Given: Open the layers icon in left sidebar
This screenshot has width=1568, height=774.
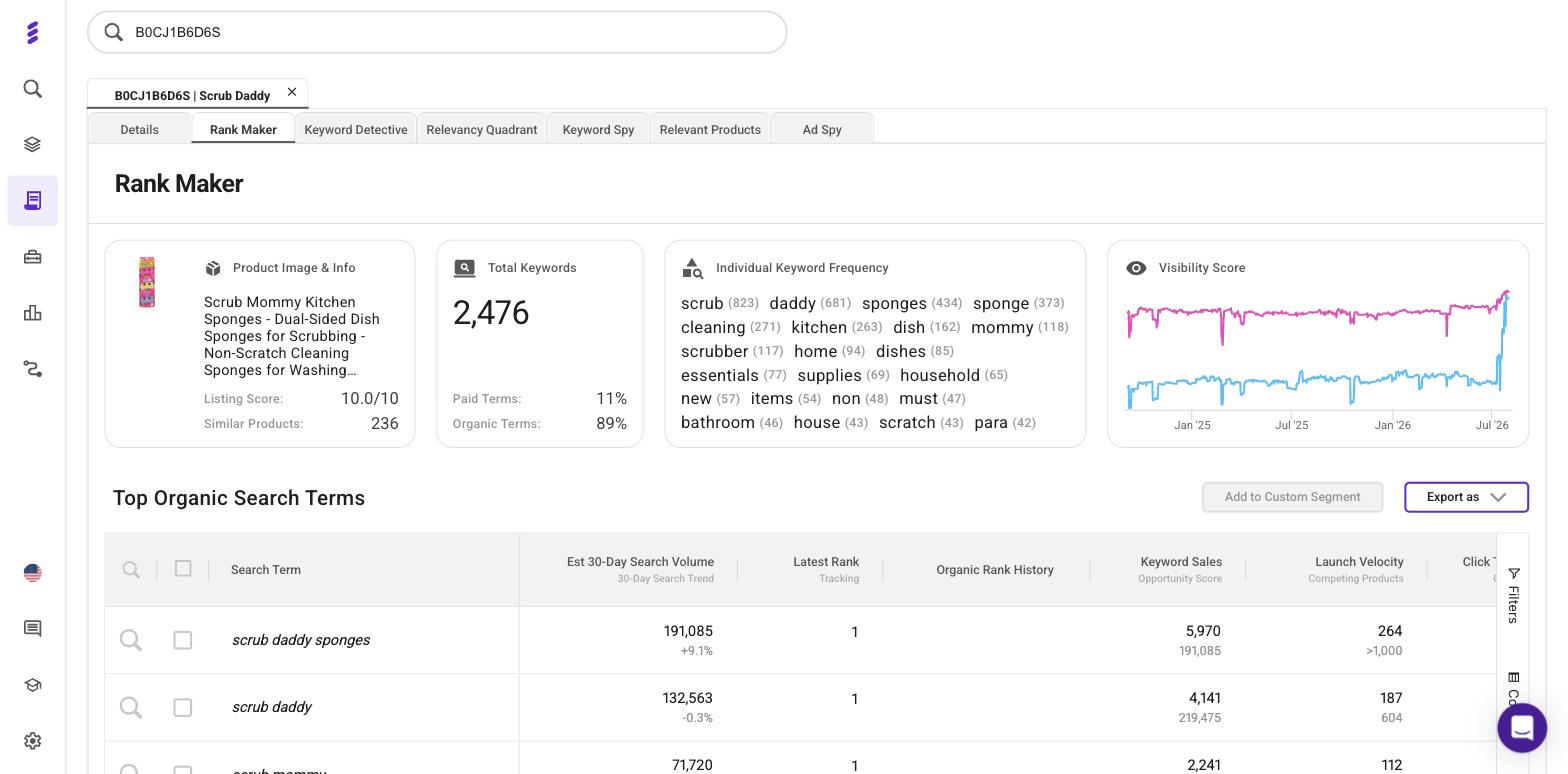Looking at the screenshot, I should tap(32, 145).
